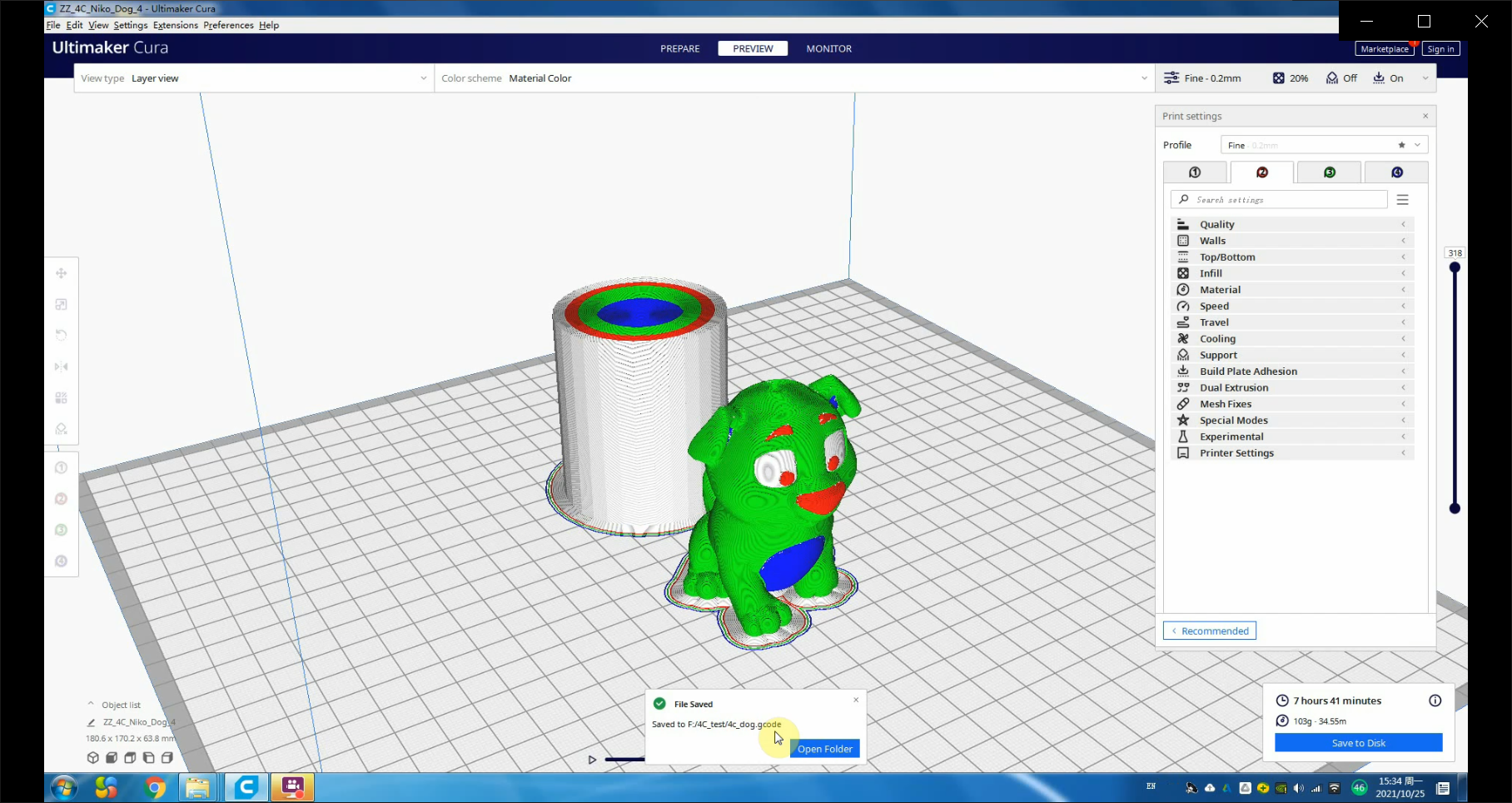
Task: Select the Scale tool in left toolbar
Action: [61, 305]
